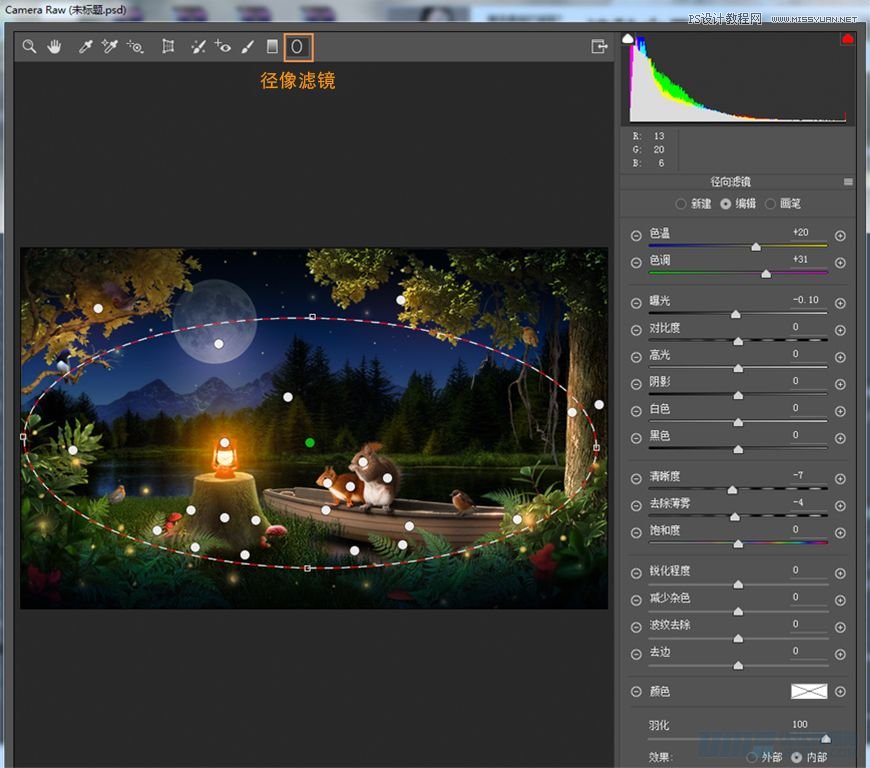
Task: Click the 对比度 slider handle
Action: [738, 341]
